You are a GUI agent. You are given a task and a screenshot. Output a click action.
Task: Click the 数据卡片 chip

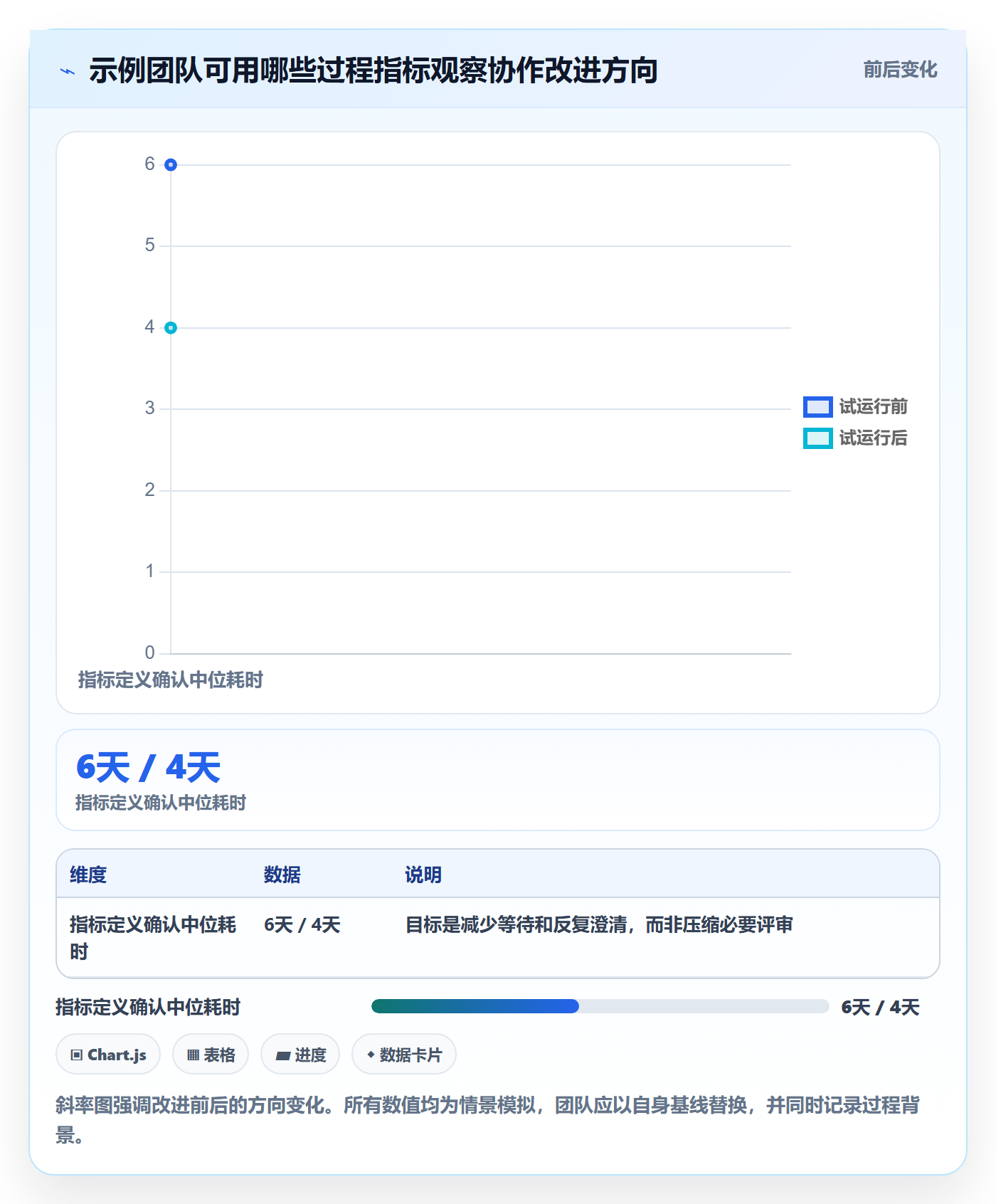click(x=404, y=1054)
